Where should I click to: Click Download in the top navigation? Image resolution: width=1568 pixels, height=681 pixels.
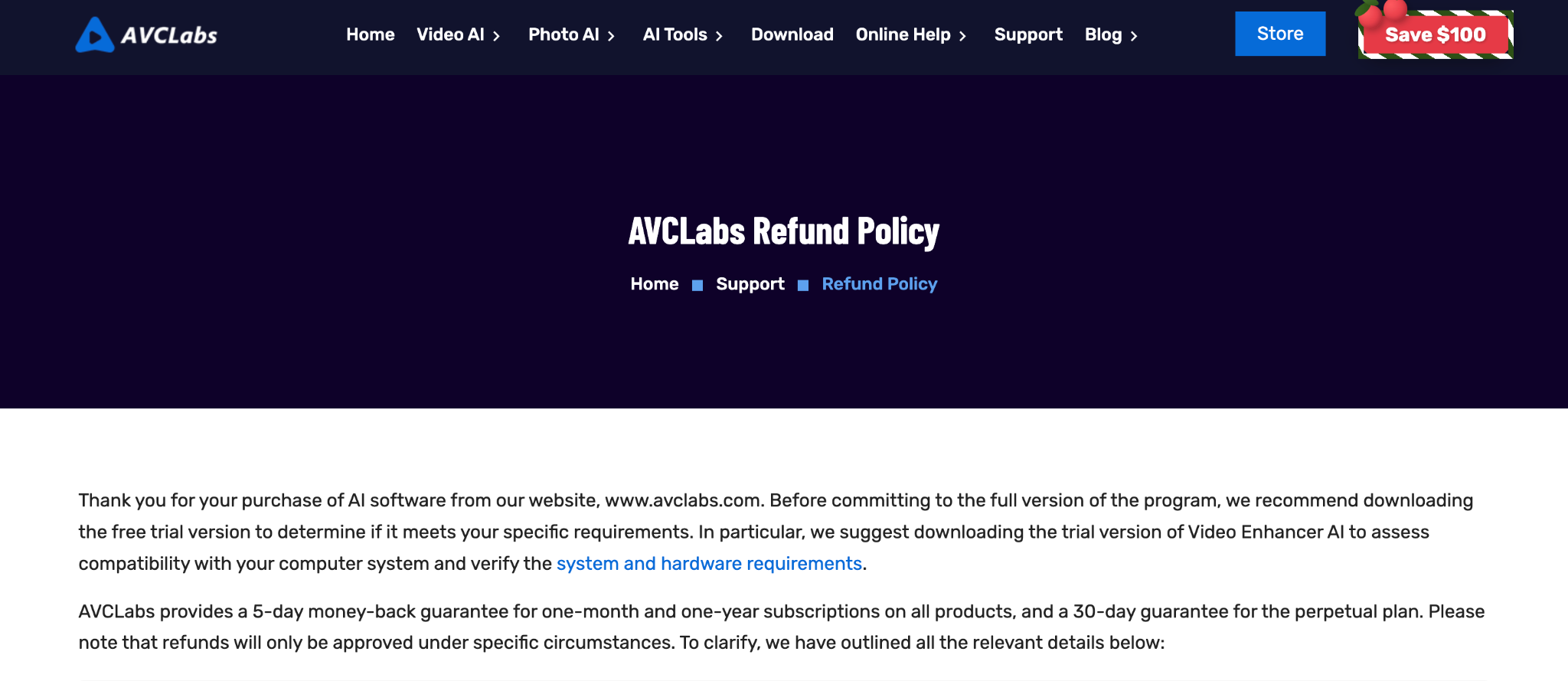[x=792, y=34]
